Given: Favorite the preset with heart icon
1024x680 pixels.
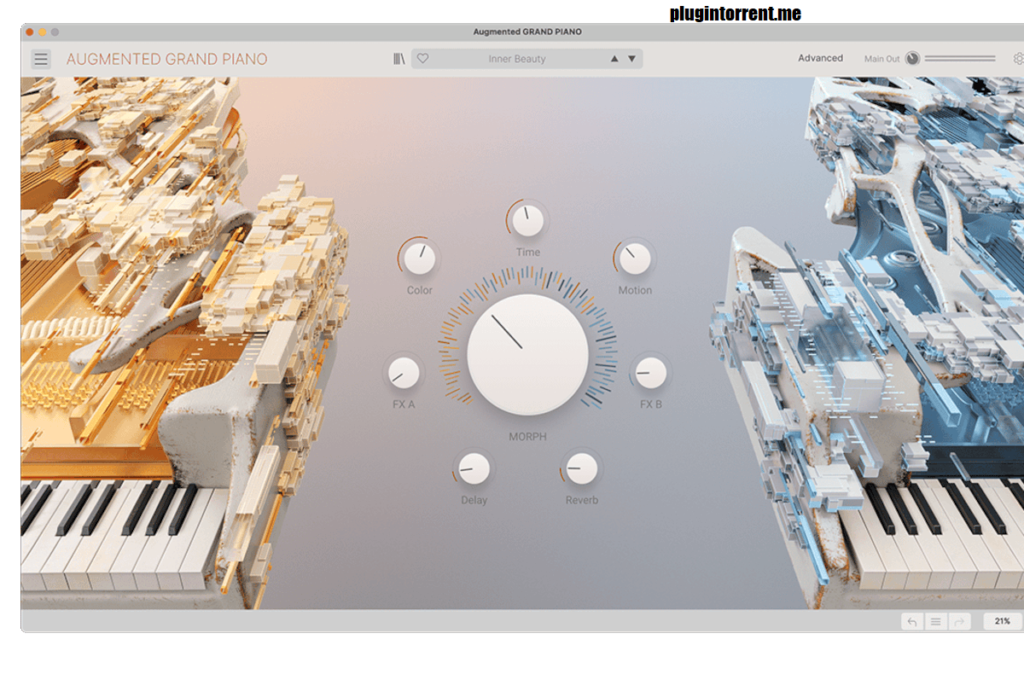Looking at the screenshot, I should (423, 58).
